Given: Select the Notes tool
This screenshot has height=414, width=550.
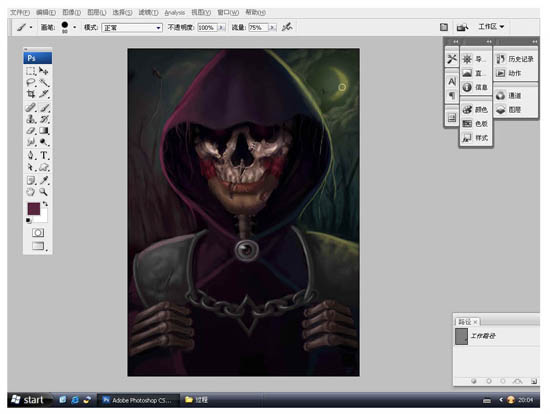Looking at the screenshot, I should [x=31, y=180].
